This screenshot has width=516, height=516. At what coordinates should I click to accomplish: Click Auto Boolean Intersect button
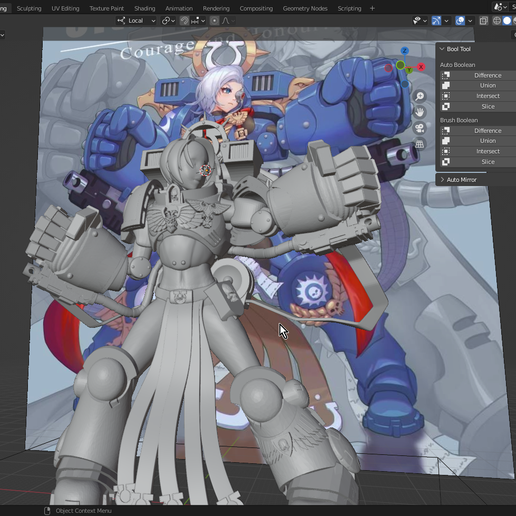click(478, 96)
